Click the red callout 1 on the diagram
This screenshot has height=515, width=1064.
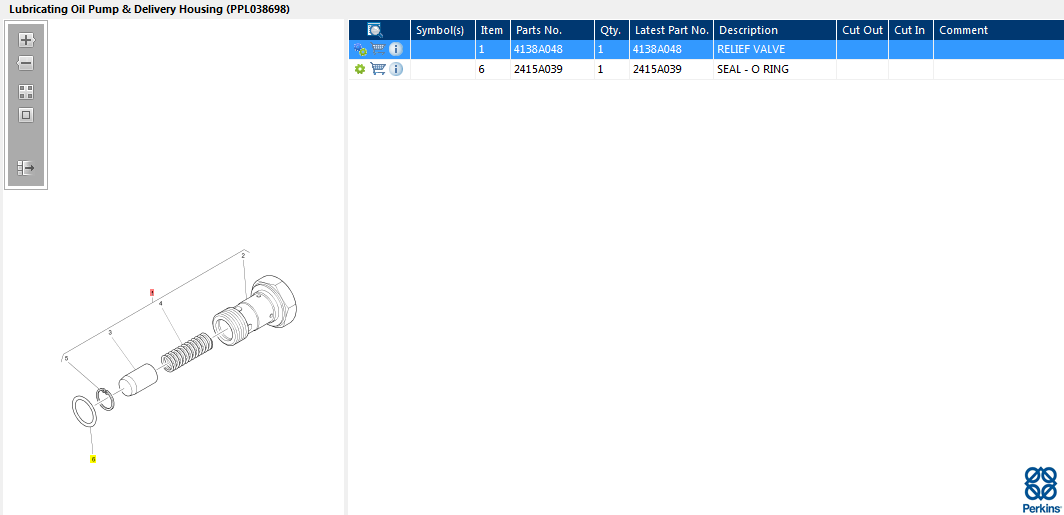pos(153,292)
